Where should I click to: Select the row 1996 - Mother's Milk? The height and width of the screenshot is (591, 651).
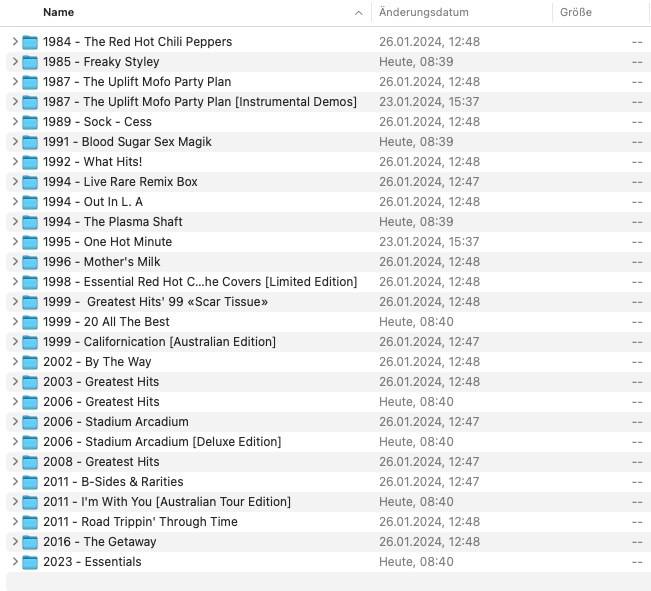(x=328, y=262)
